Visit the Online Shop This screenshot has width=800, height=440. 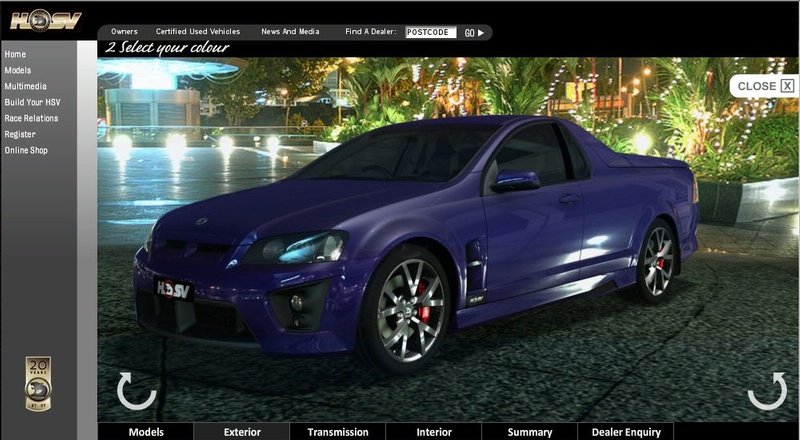click(x=26, y=150)
